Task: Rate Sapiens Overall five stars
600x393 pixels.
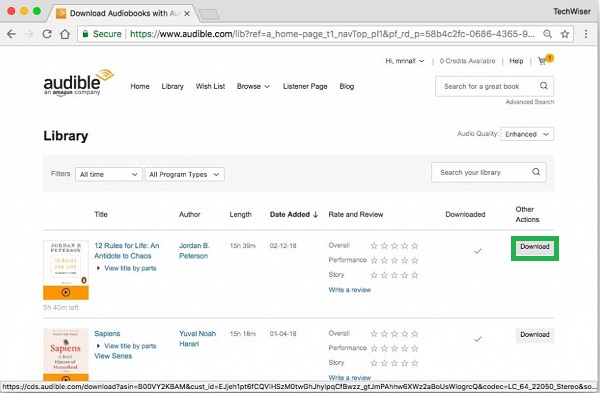Action: (x=414, y=334)
